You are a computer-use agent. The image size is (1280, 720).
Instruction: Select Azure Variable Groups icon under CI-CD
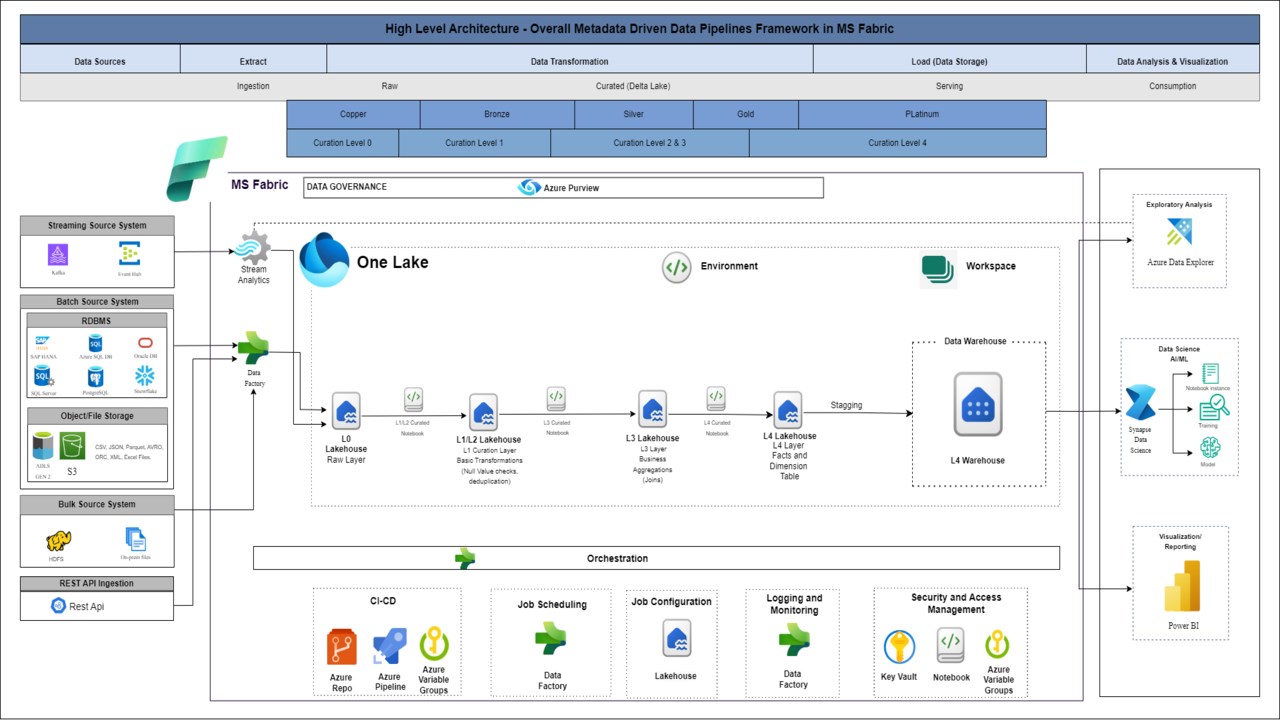point(433,643)
